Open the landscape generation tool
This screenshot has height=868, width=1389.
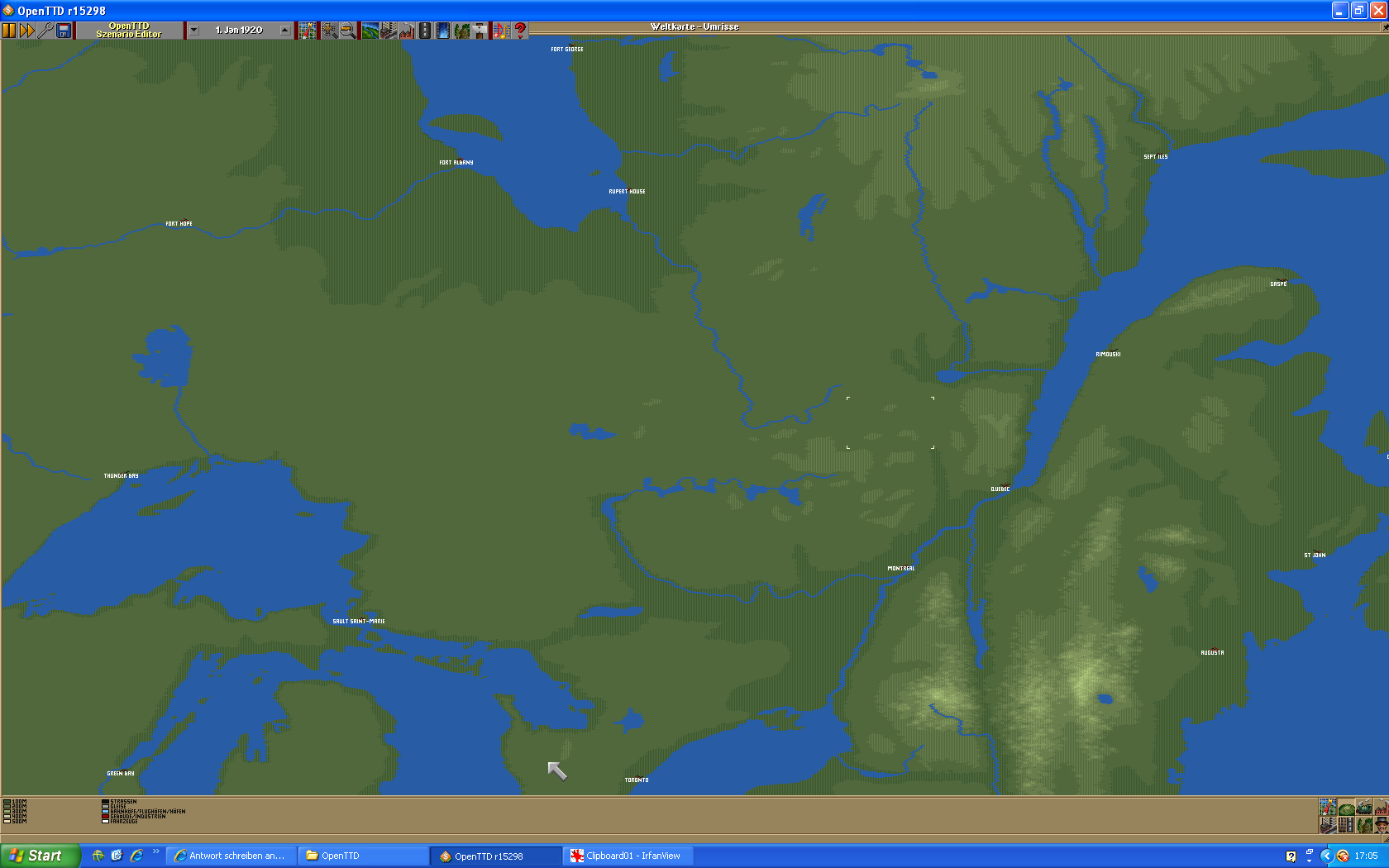pyautogui.click(x=370, y=31)
